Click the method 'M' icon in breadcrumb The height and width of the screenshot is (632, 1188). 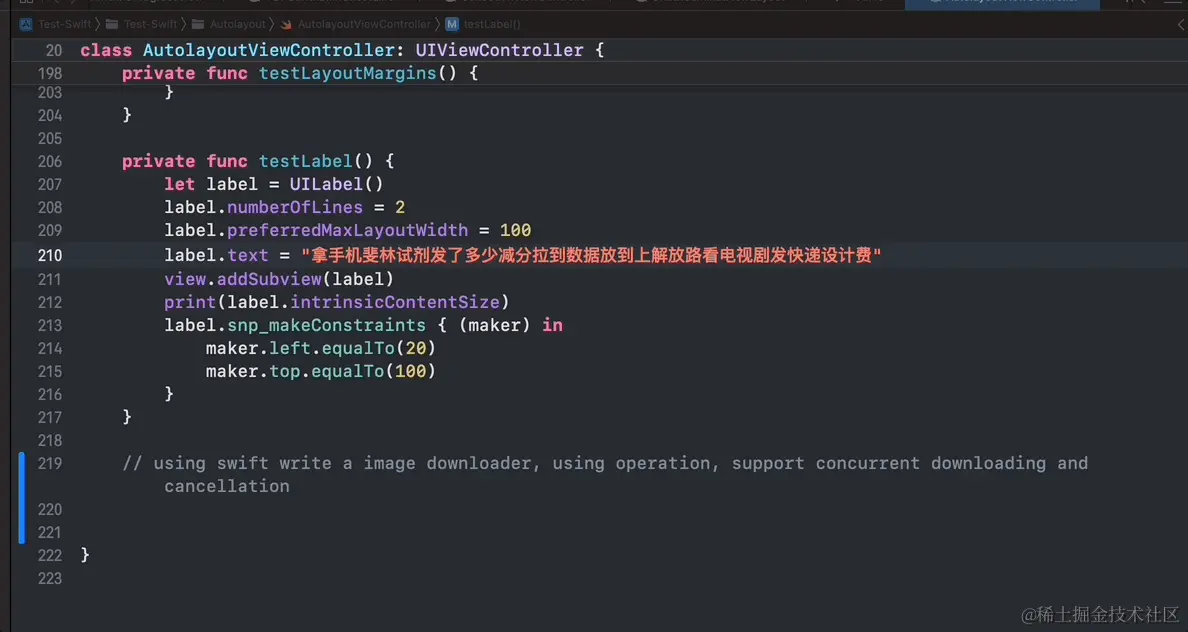click(x=452, y=24)
